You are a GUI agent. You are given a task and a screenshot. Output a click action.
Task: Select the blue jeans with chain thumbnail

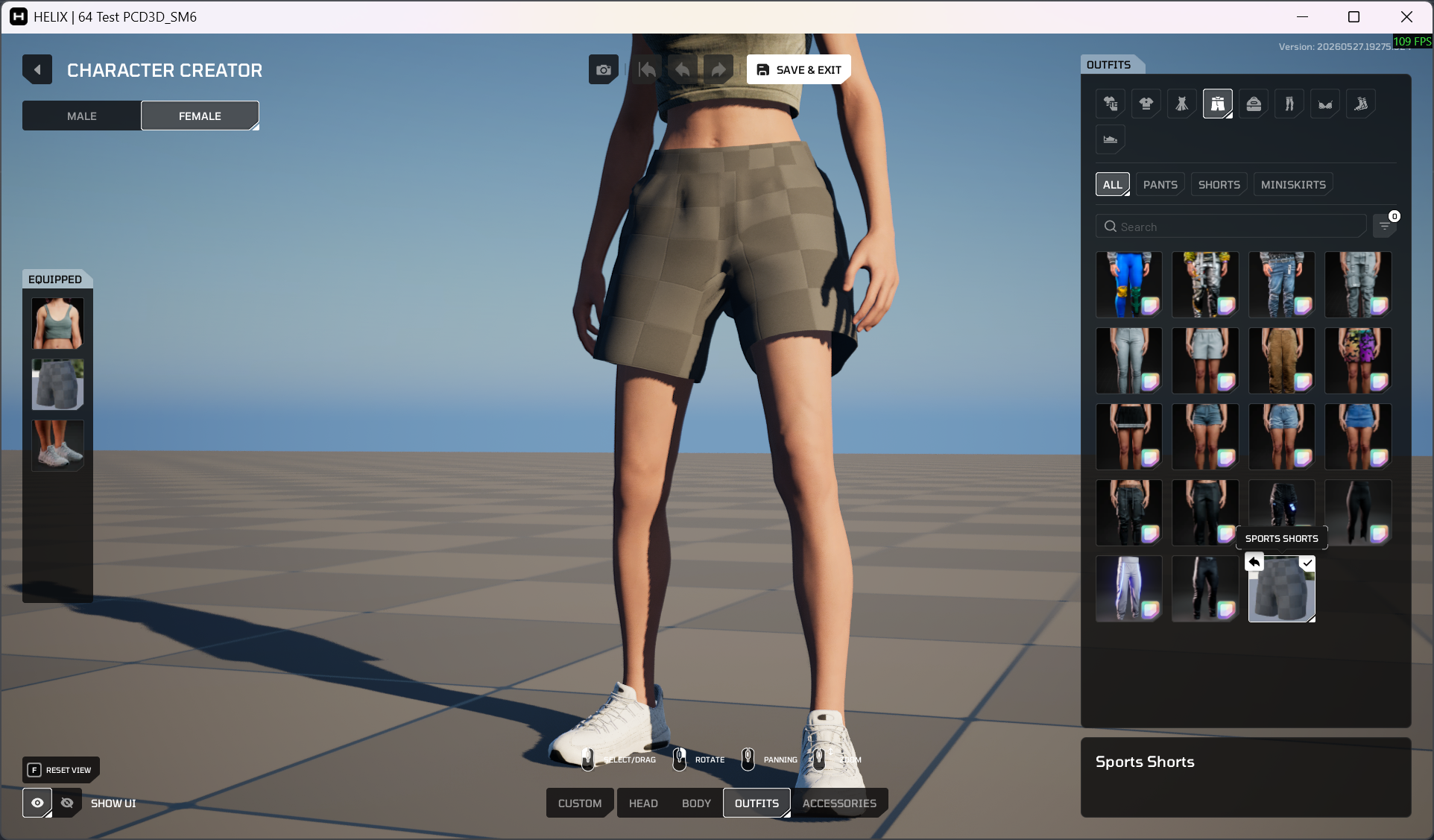point(1282,285)
